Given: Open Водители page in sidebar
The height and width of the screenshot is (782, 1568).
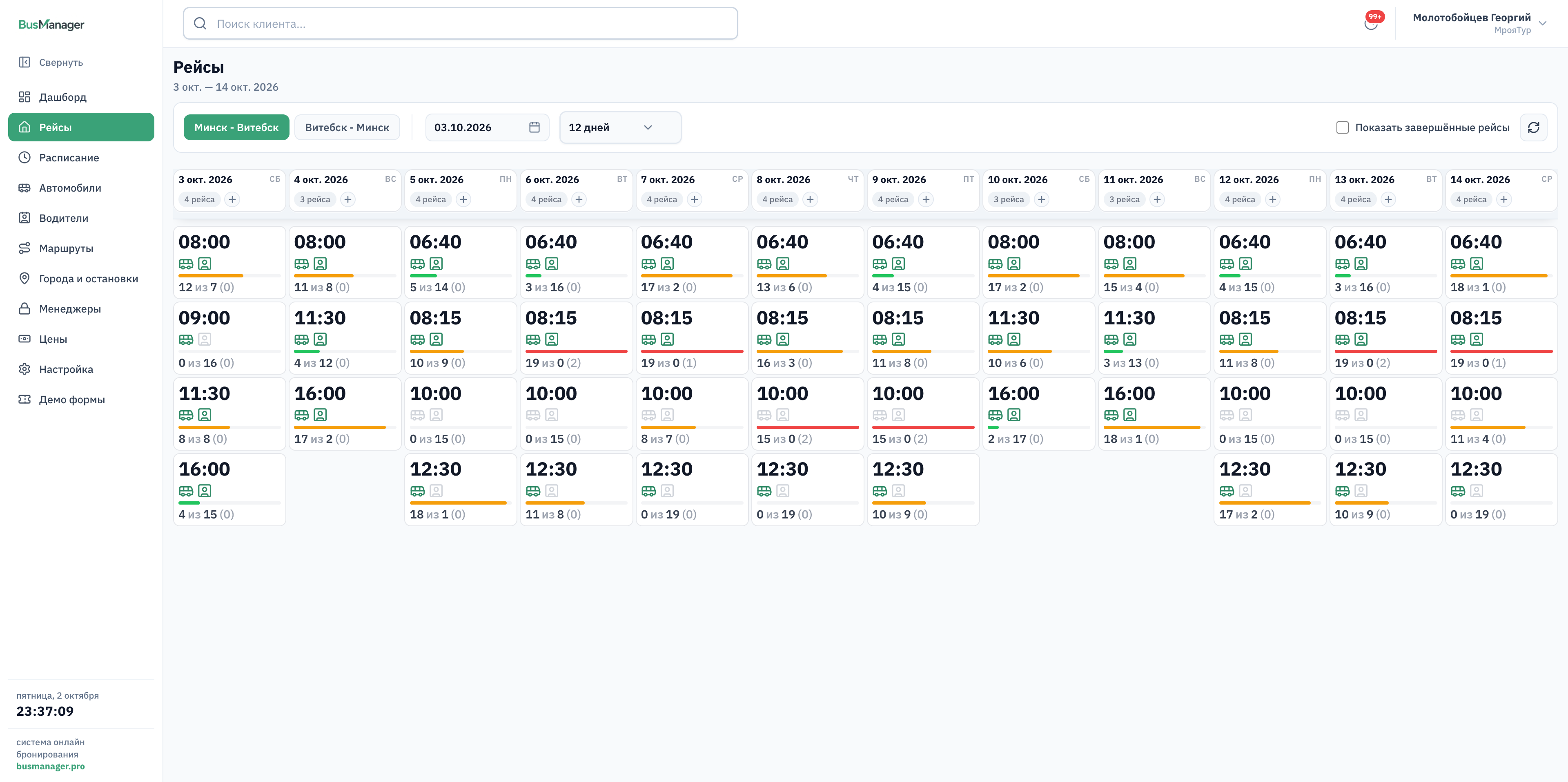Looking at the screenshot, I should click(81, 218).
